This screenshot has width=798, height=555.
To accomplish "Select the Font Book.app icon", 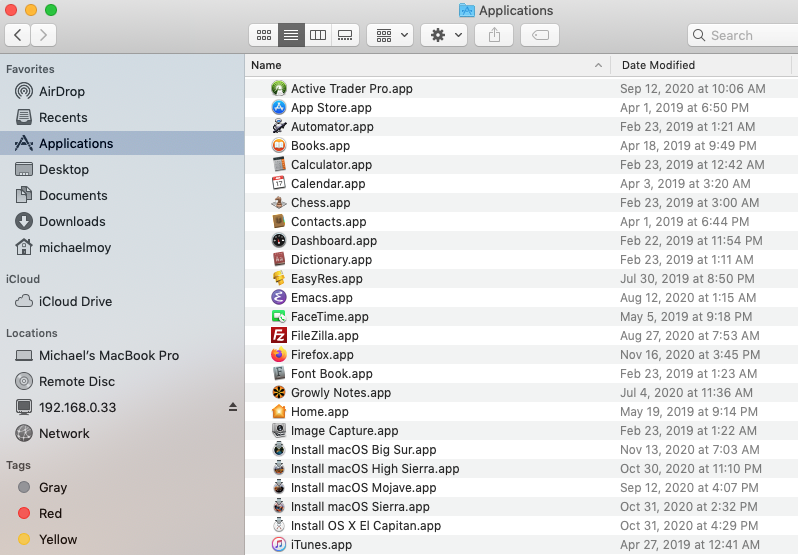I will coord(278,373).
